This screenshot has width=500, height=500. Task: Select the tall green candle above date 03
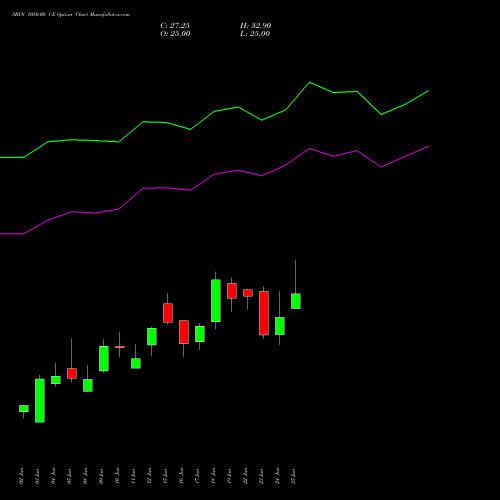[40, 400]
